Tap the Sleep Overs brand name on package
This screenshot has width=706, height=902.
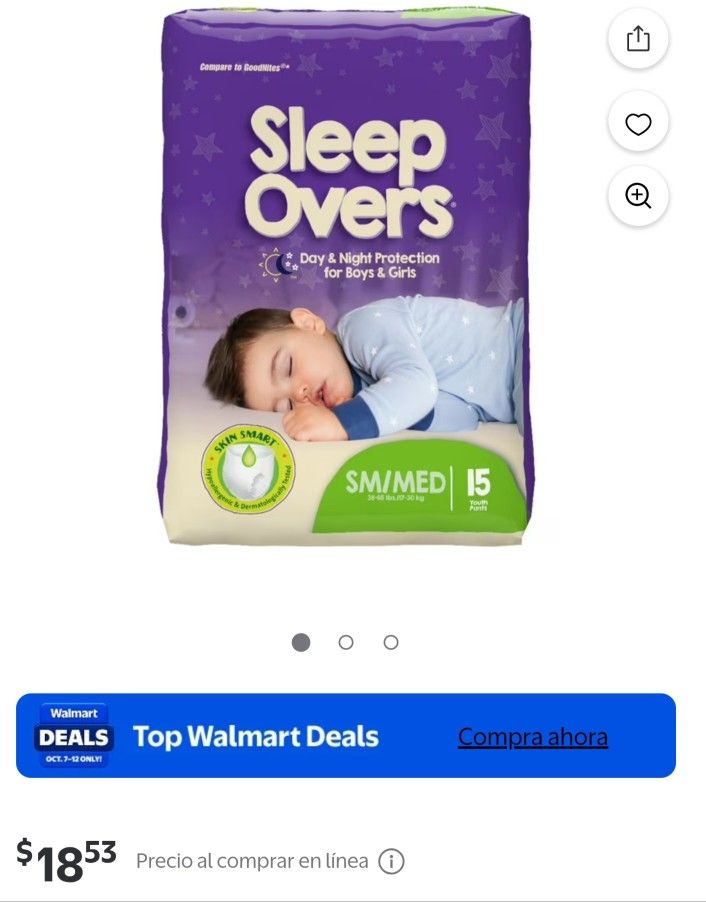[349, 172]
